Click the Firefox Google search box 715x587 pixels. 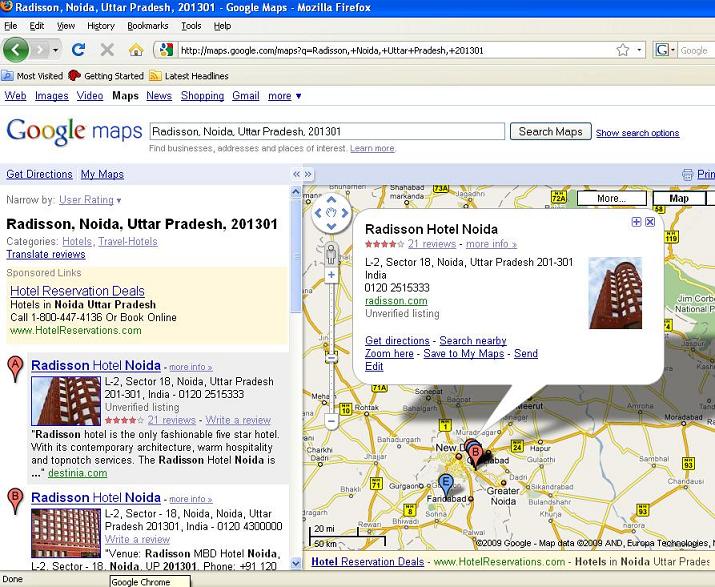[x=695, y=50]
